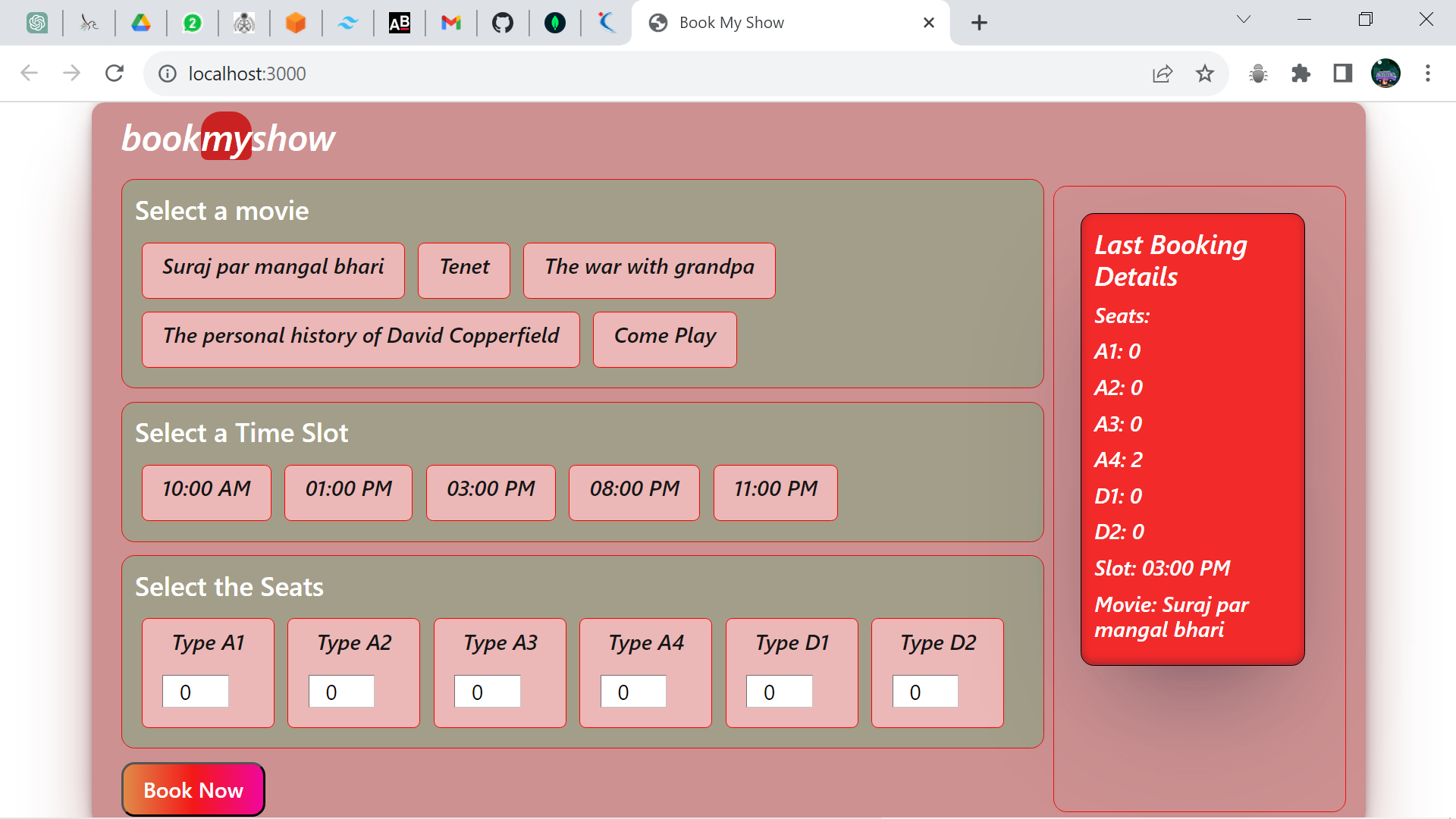Click the bookmark star icon
Screen dimensions: 1456x819
pyautogui.click(x=1204, y=74)
